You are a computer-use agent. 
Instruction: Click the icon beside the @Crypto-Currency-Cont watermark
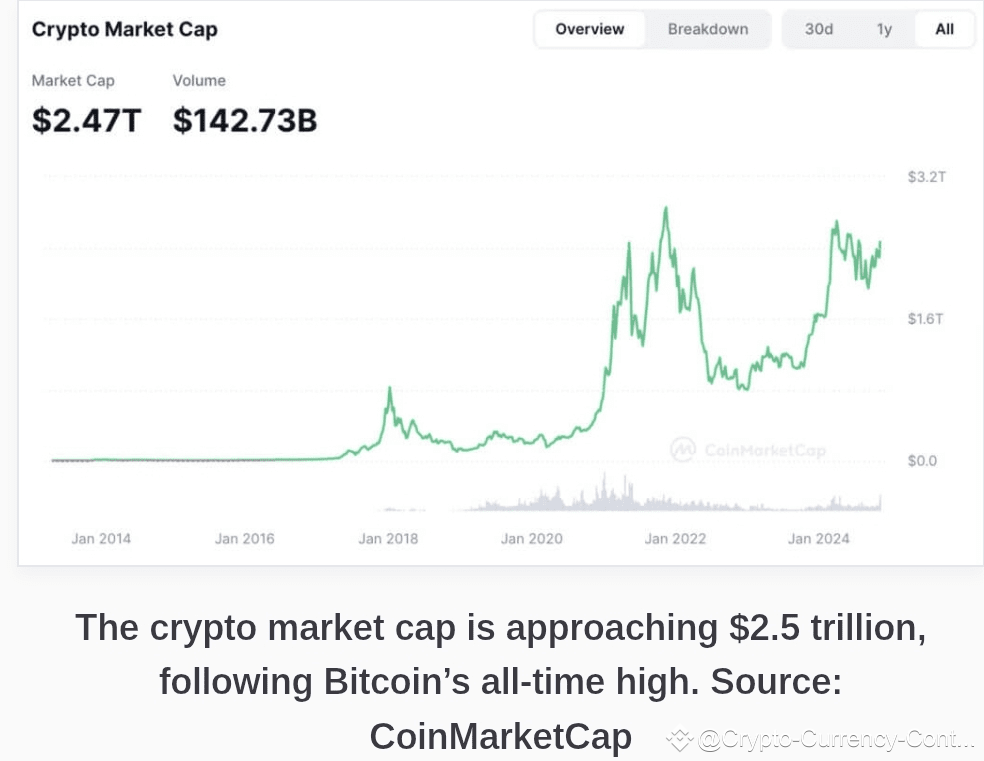(680, 740)
